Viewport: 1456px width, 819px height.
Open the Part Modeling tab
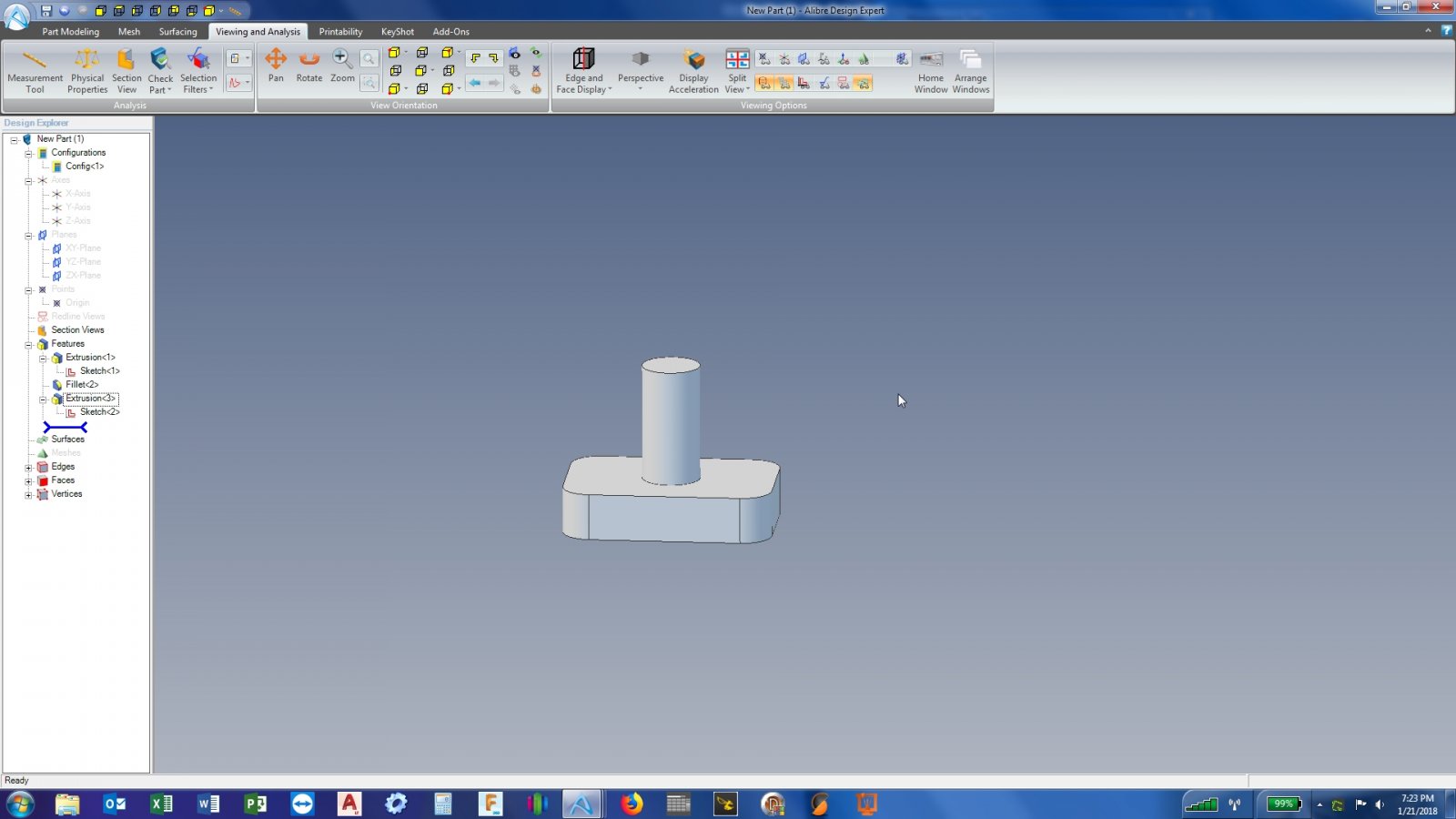click(x=70, y=31)
